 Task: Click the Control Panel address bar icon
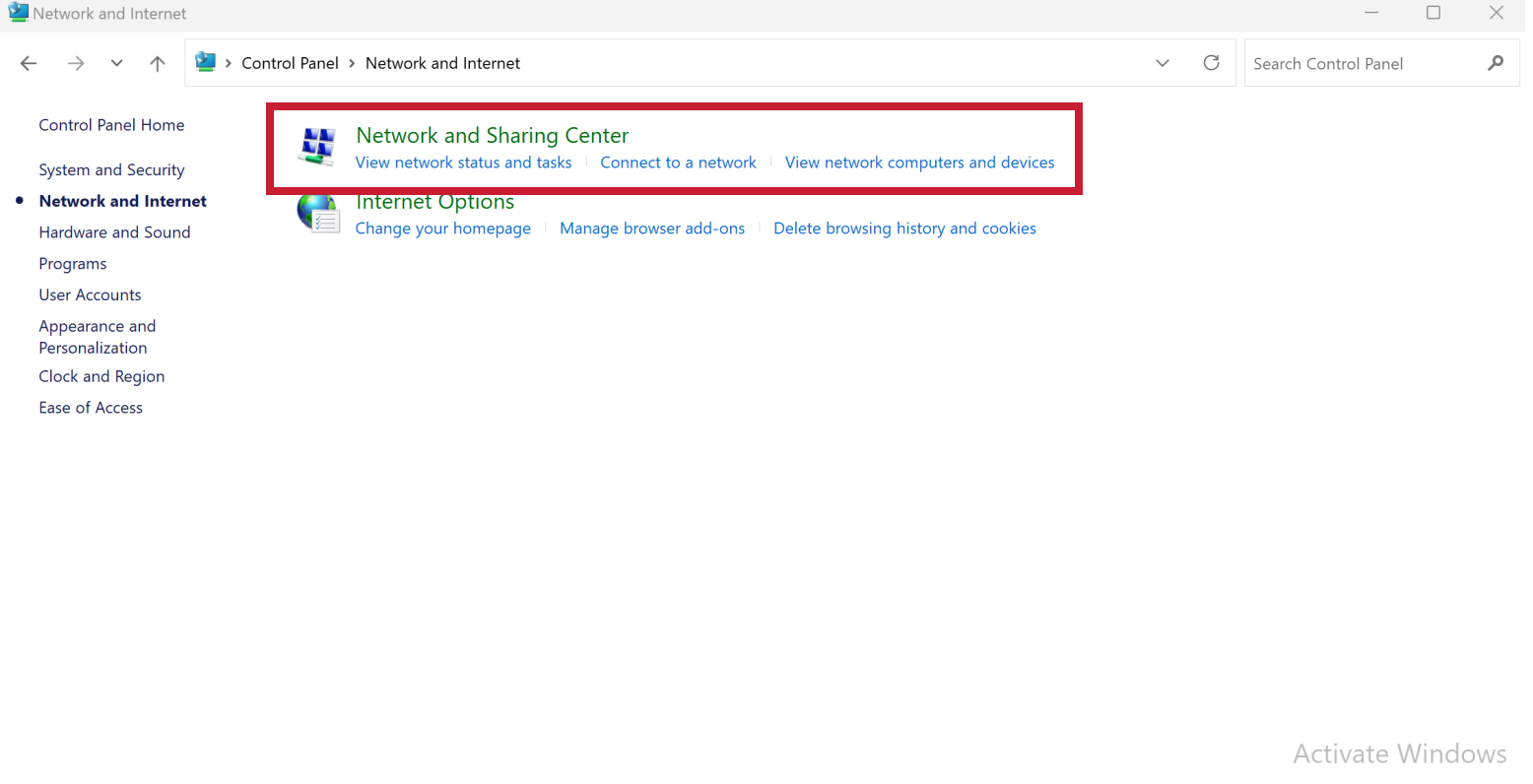pos(205,62)
